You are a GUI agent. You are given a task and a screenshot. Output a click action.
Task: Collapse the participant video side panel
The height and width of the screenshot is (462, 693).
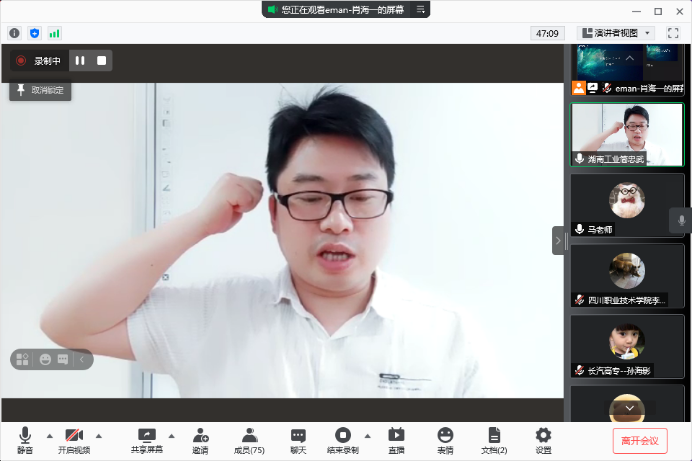[558, 240]
